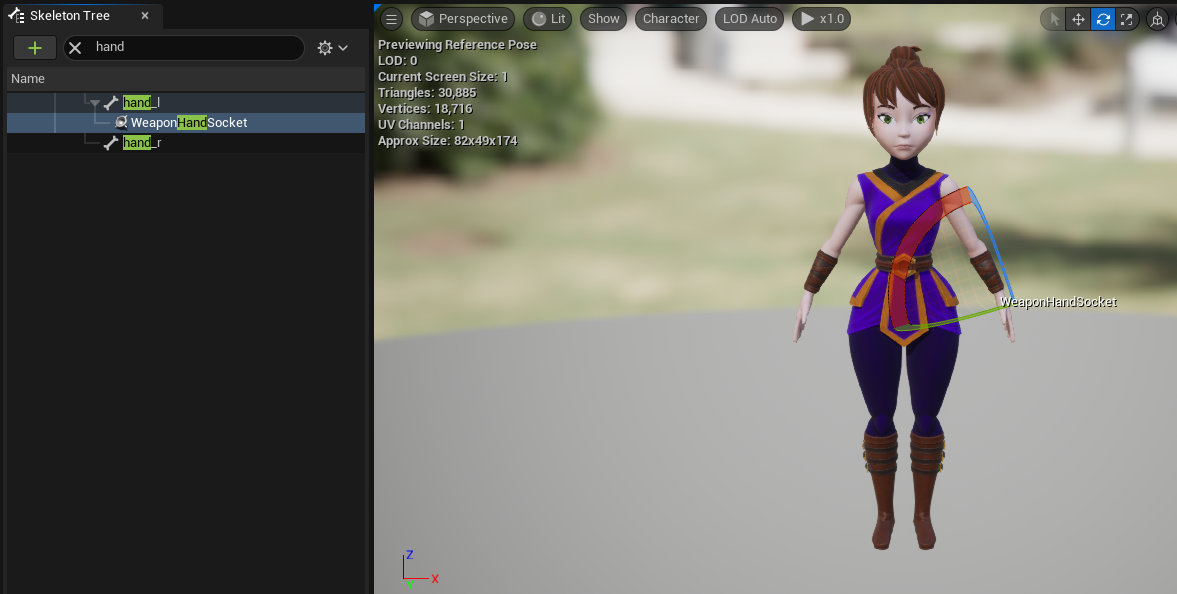The width and height of the screenshot is (1177, 594).
Task: Open the Character menu in viewport
Action: (671, 19)
